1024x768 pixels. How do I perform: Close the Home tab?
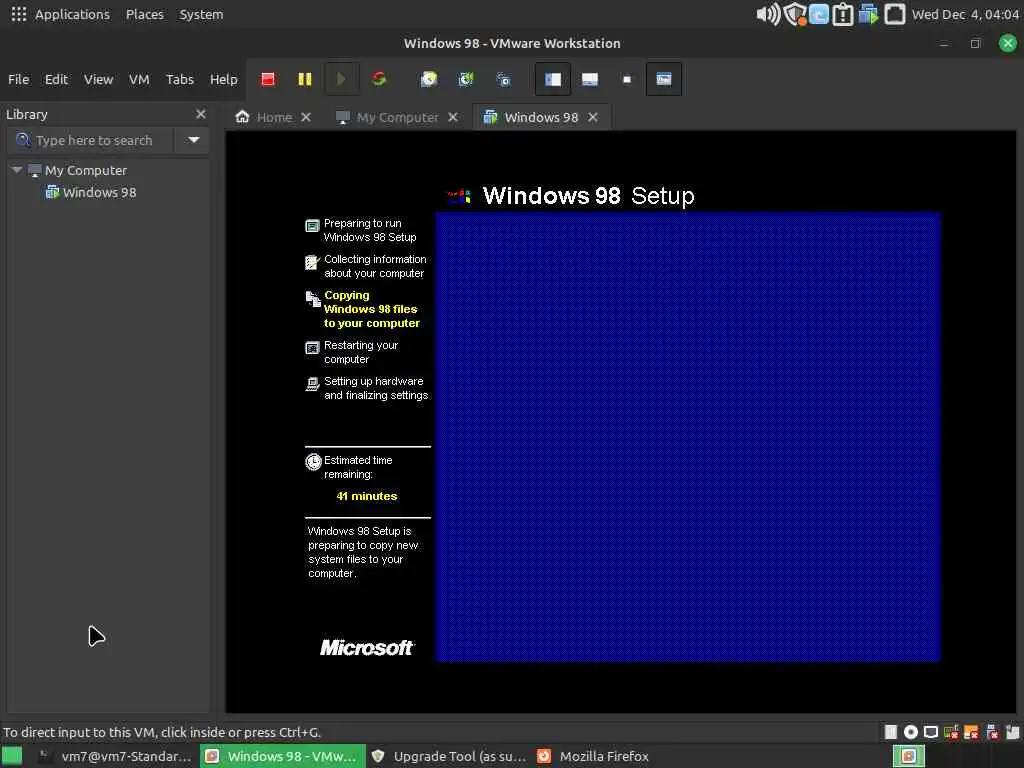pyautogui.click(x=306, y=117)
